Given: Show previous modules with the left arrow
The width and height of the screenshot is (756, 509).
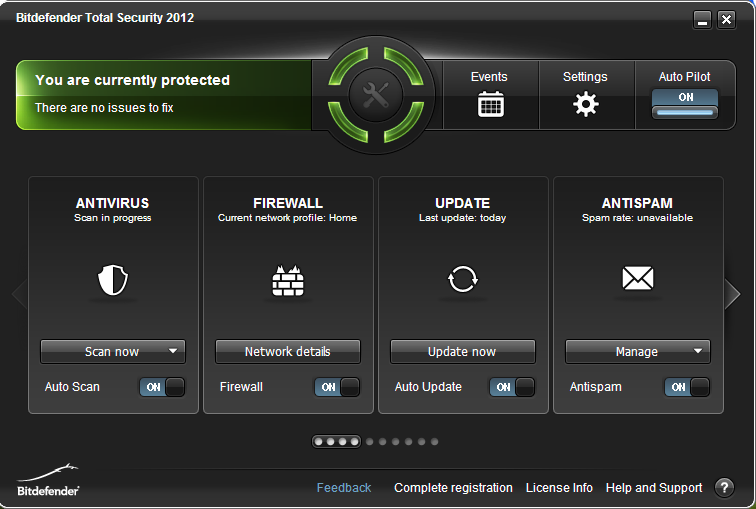Looking at the screenshot, I should tap(19, 293).
